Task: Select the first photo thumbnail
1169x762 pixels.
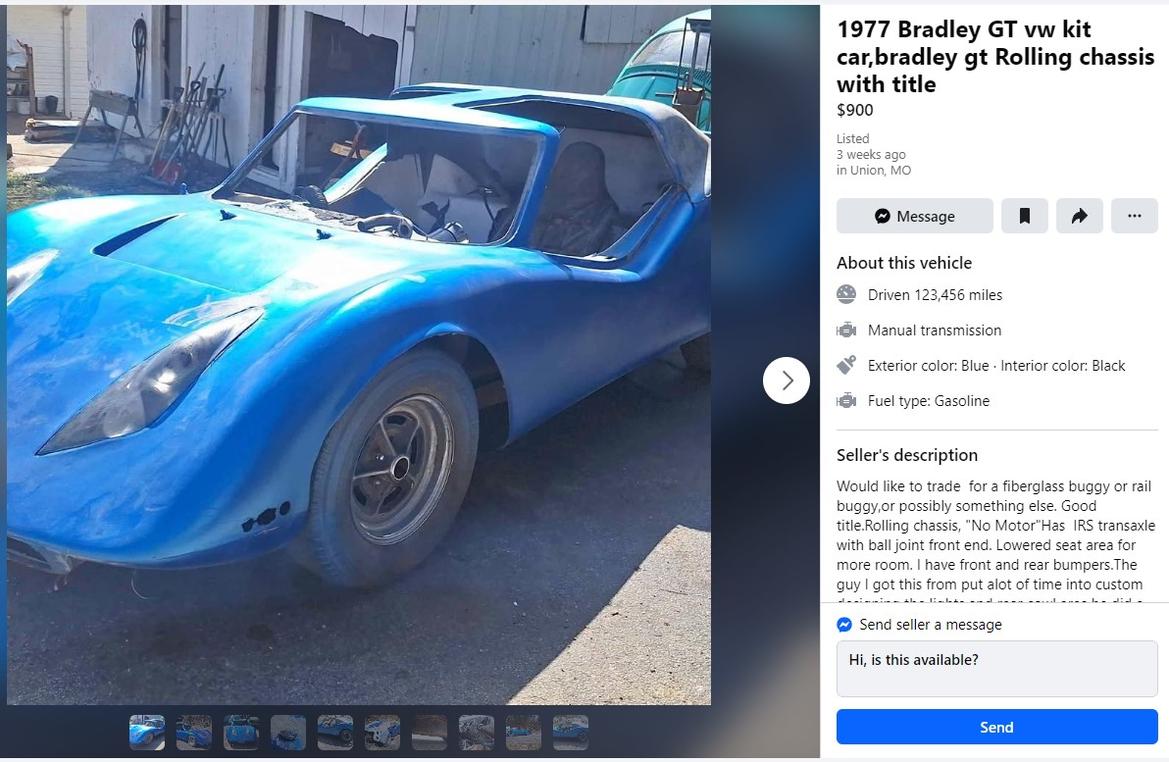Action: click(x=147, y=732)
